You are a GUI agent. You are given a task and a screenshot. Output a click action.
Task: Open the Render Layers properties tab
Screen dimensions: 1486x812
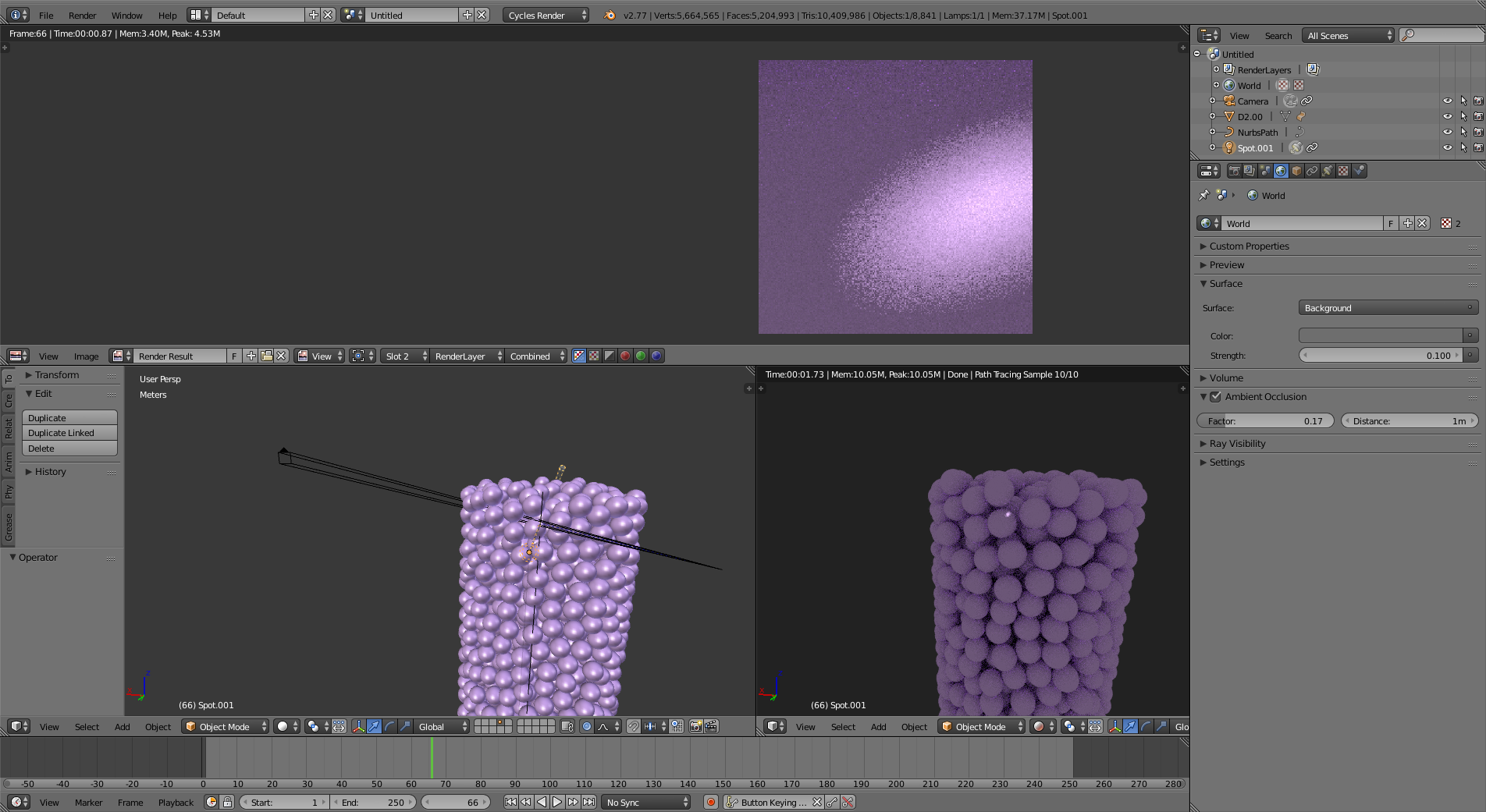(x=1250, y=171)
